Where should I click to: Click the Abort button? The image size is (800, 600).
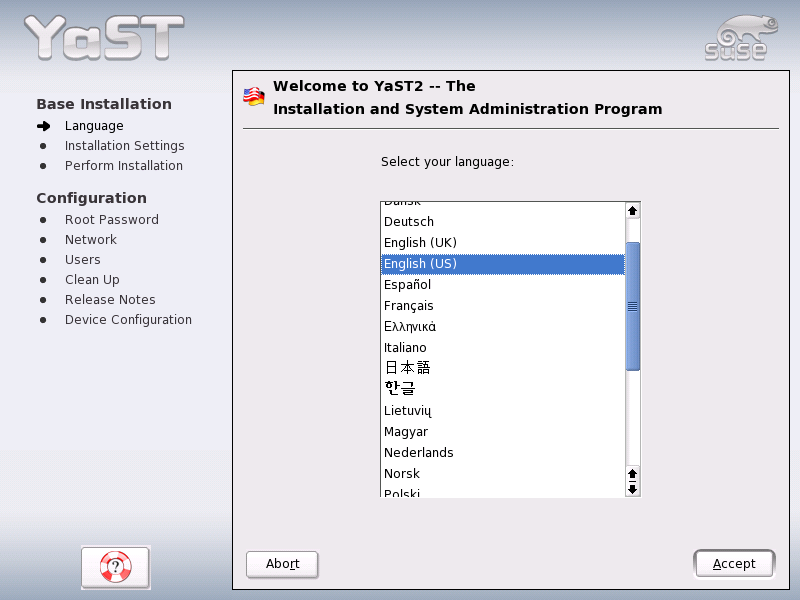coord(282,564)
